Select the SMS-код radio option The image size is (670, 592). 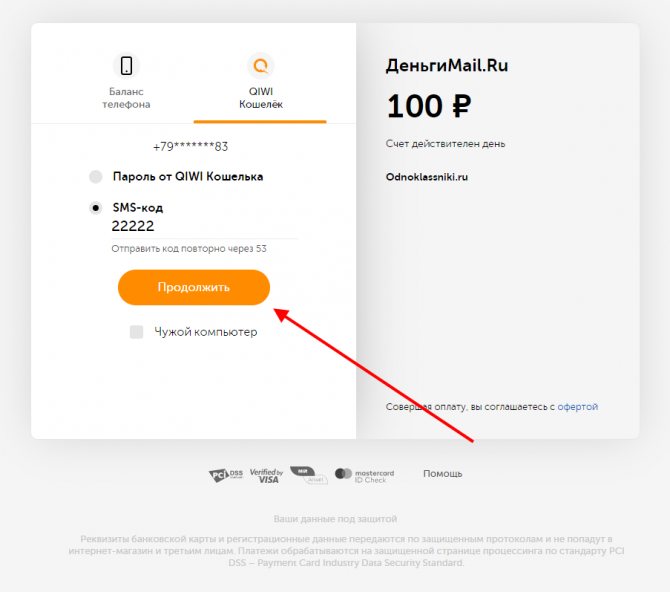click(x=96, y=208)
